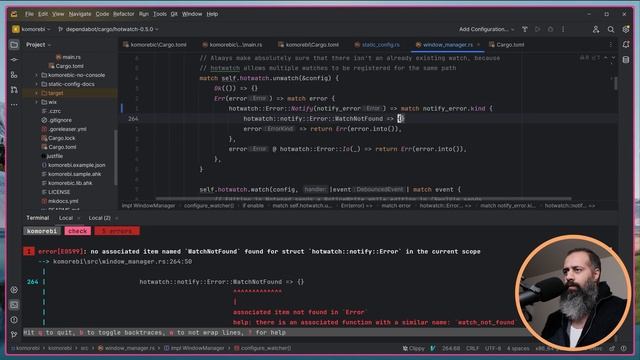Image resolution: width=640 pixels, height=360 pixels.
Task: Click impl WindowManager in editor breadcrumb
Action: coord(148,206)
